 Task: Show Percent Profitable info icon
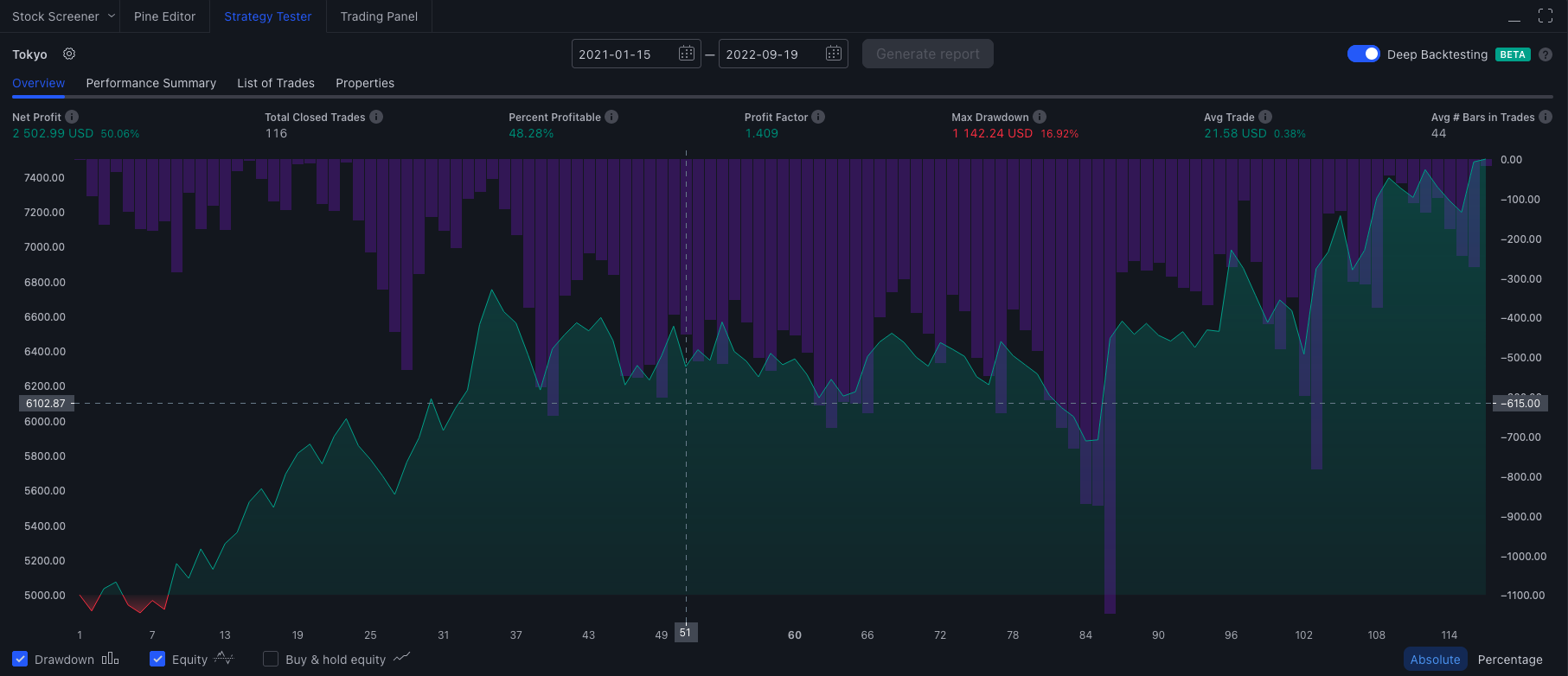coord(611,117)
